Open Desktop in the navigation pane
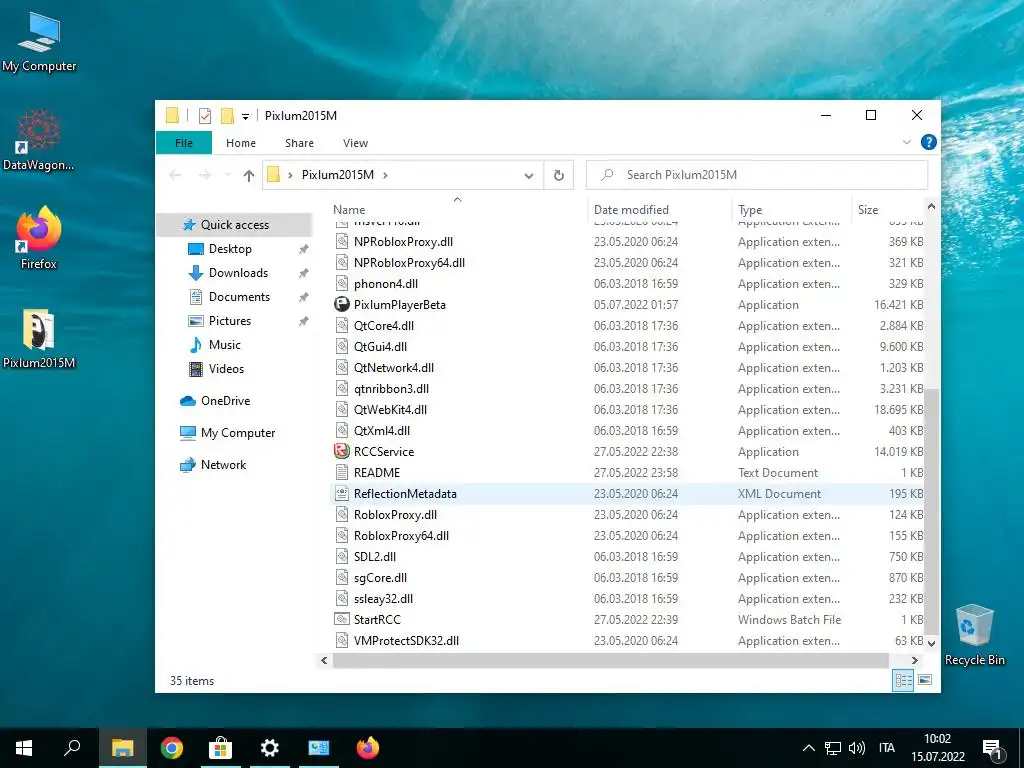 point(230,249)
